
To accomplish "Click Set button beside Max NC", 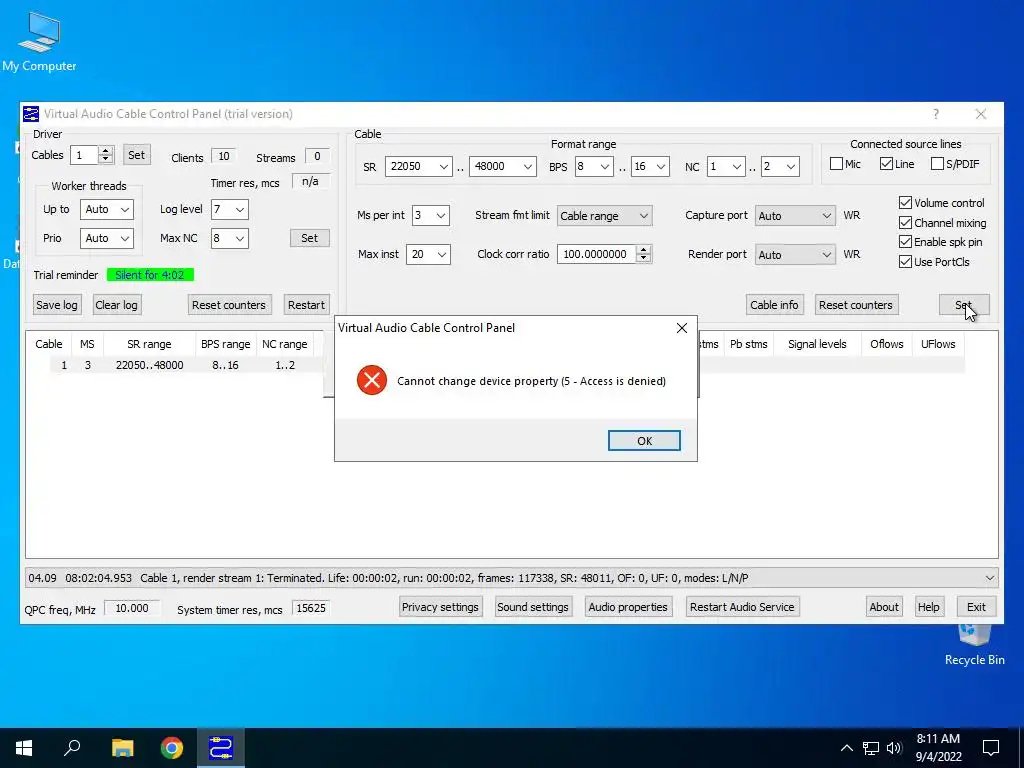I will click(x=310, y=238).
